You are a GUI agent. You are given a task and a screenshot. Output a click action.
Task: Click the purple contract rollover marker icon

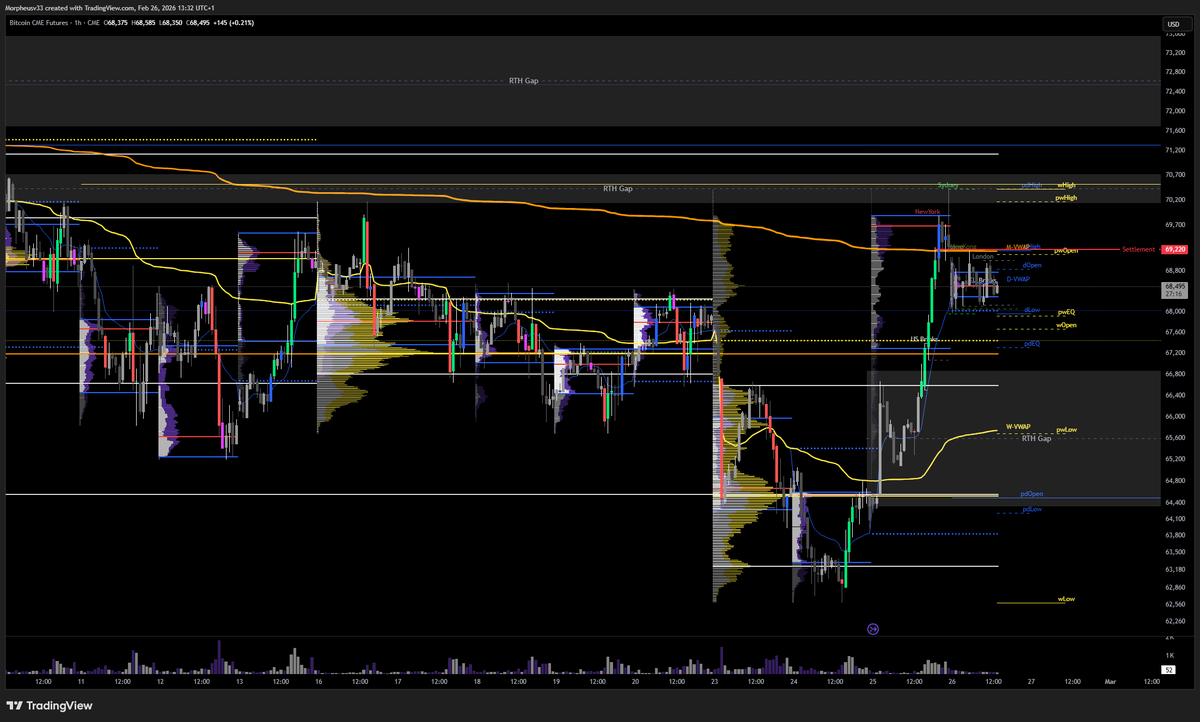pos(872,629)
